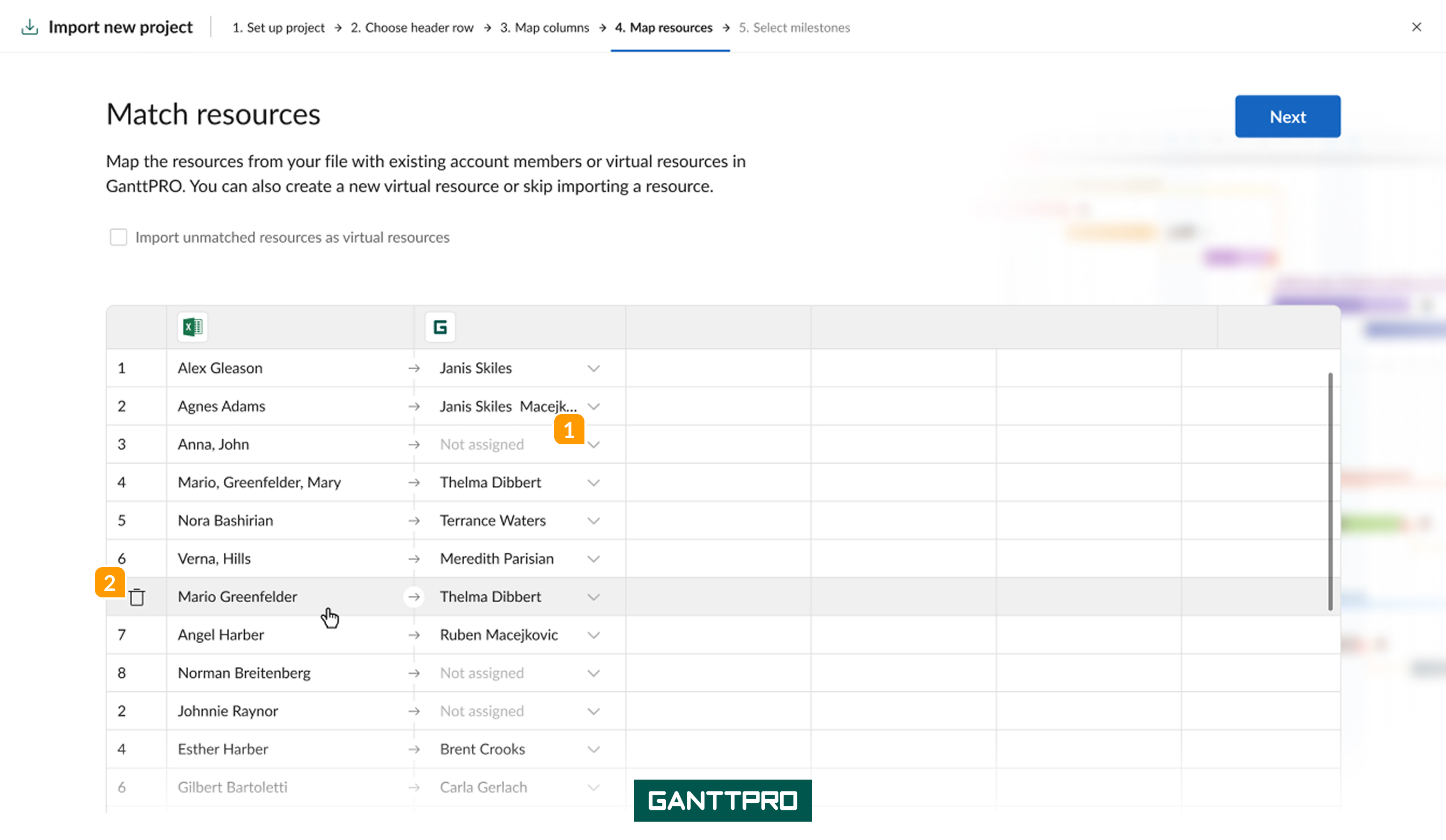Screen dimensions: 1446x840
Task: Click the import download icon beside the title
Action: pyautogui.click(x=30, y=27)
